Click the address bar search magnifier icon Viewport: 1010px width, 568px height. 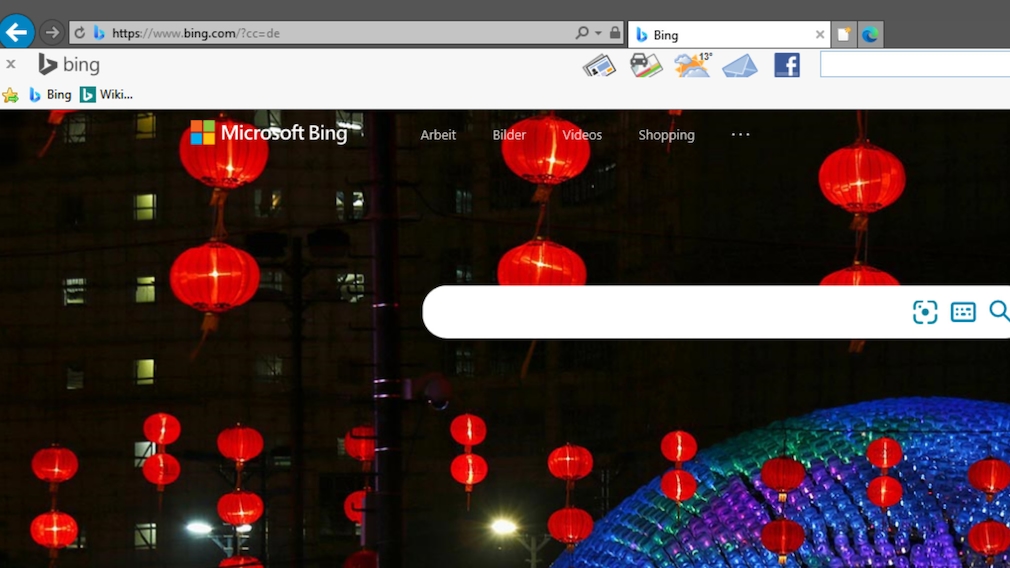(582, 33)
